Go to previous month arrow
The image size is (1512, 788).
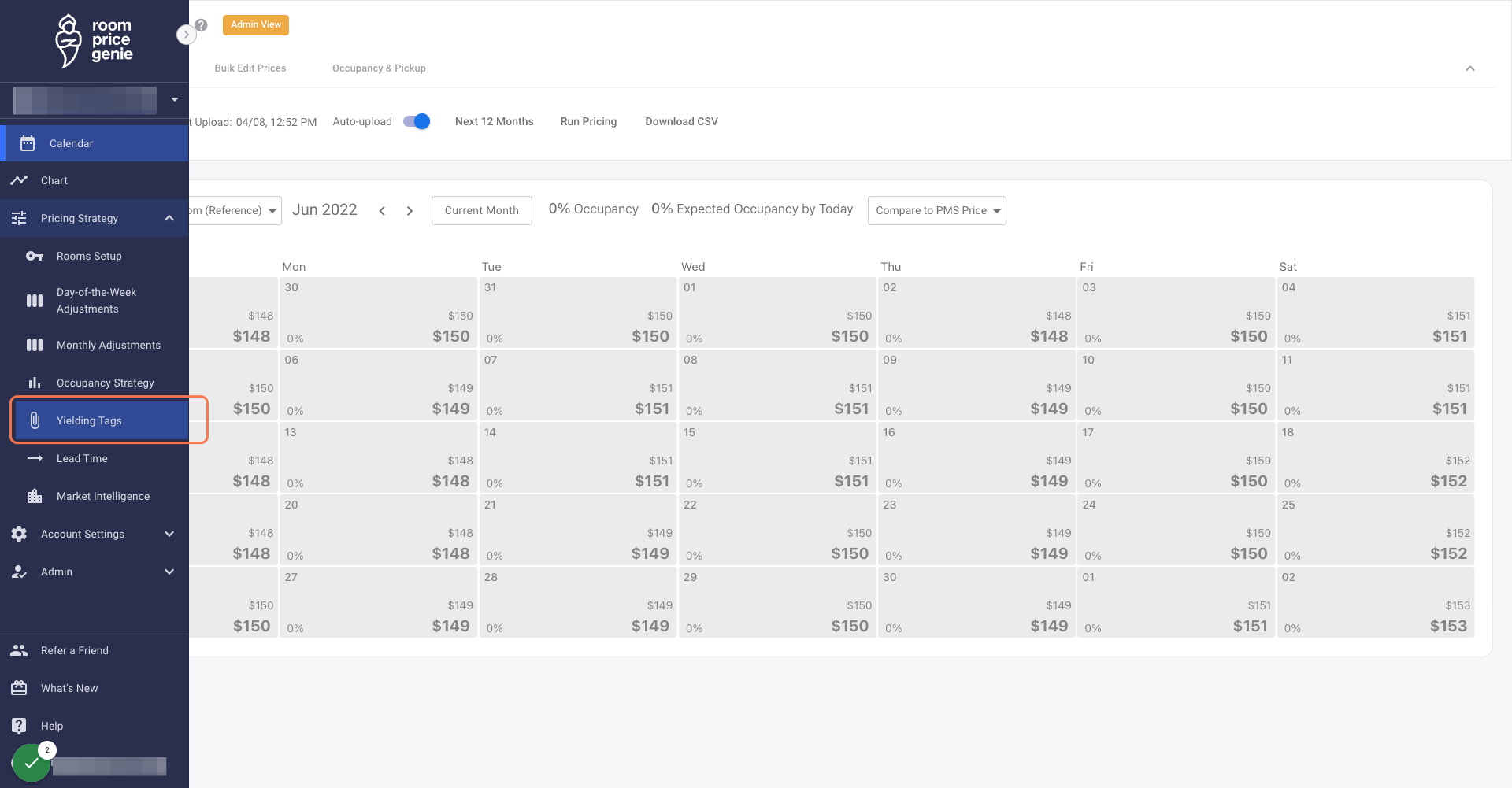(382, 210)
